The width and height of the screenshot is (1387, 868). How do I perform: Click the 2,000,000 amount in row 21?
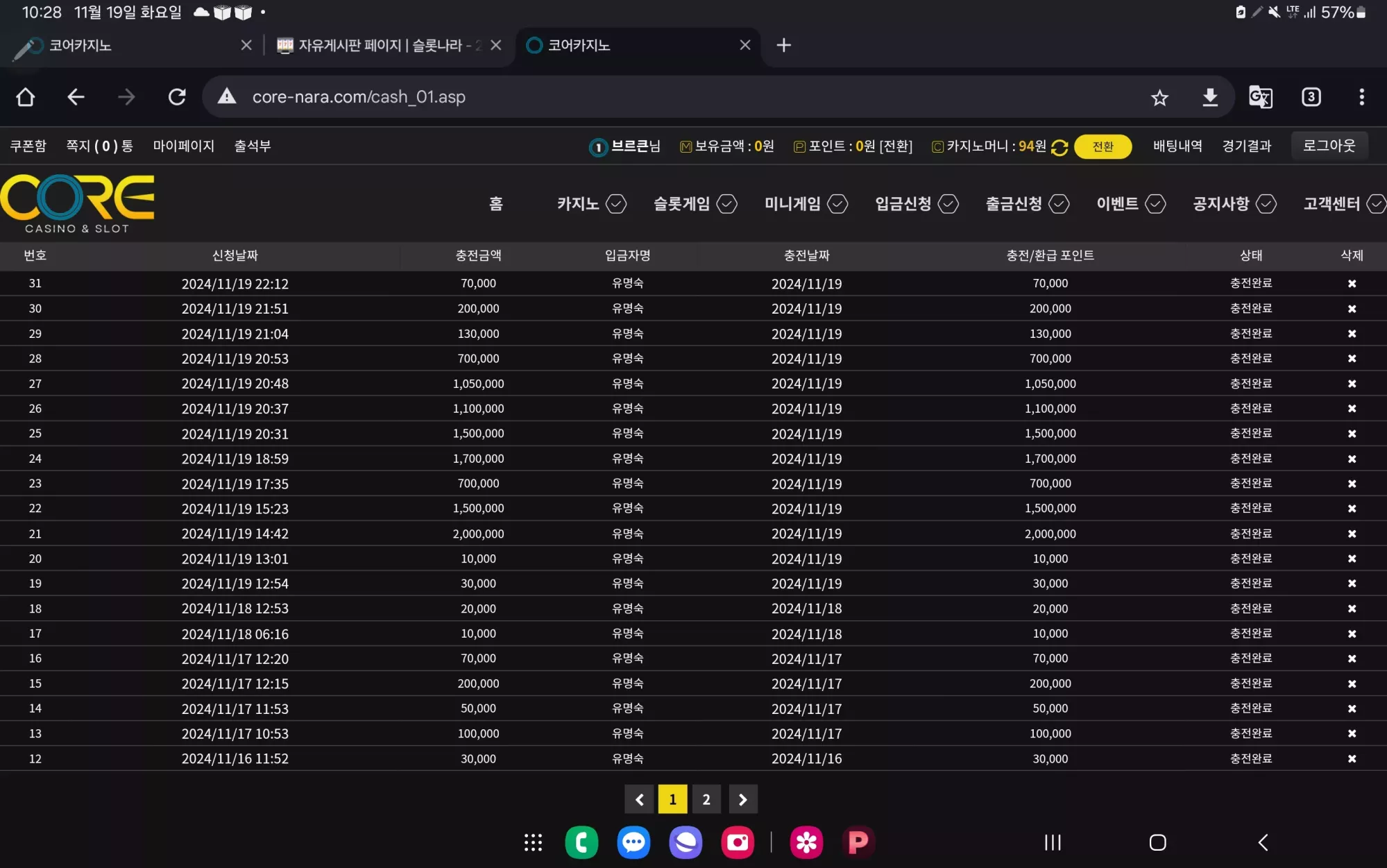[478, 534]
